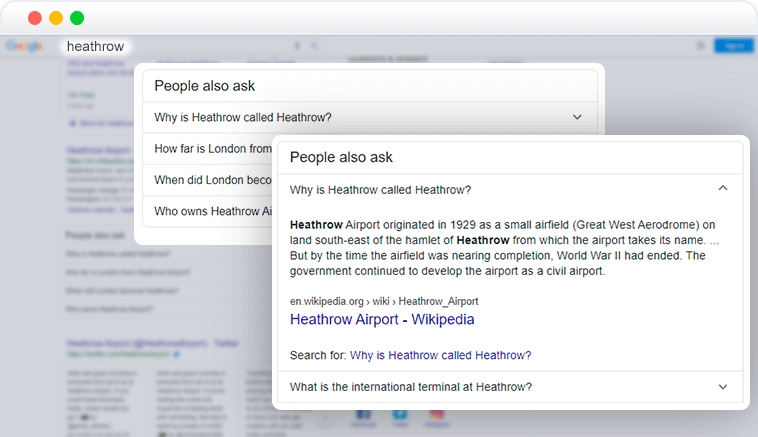Screen dimensions: 758x437
Task: Open the Heathrow Airport - Wikipedia link
Action: 382,320
